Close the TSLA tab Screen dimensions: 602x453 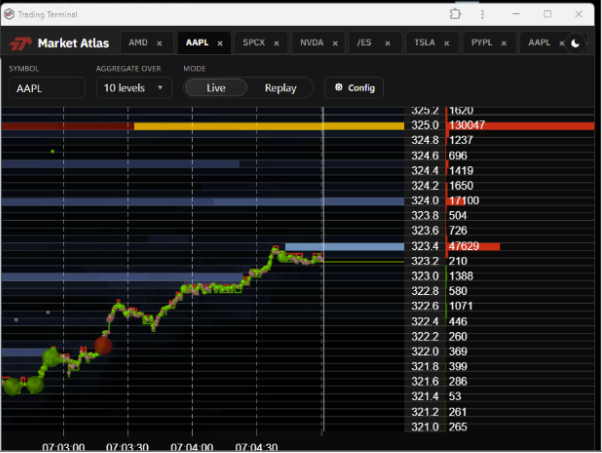tap(447, 43)
